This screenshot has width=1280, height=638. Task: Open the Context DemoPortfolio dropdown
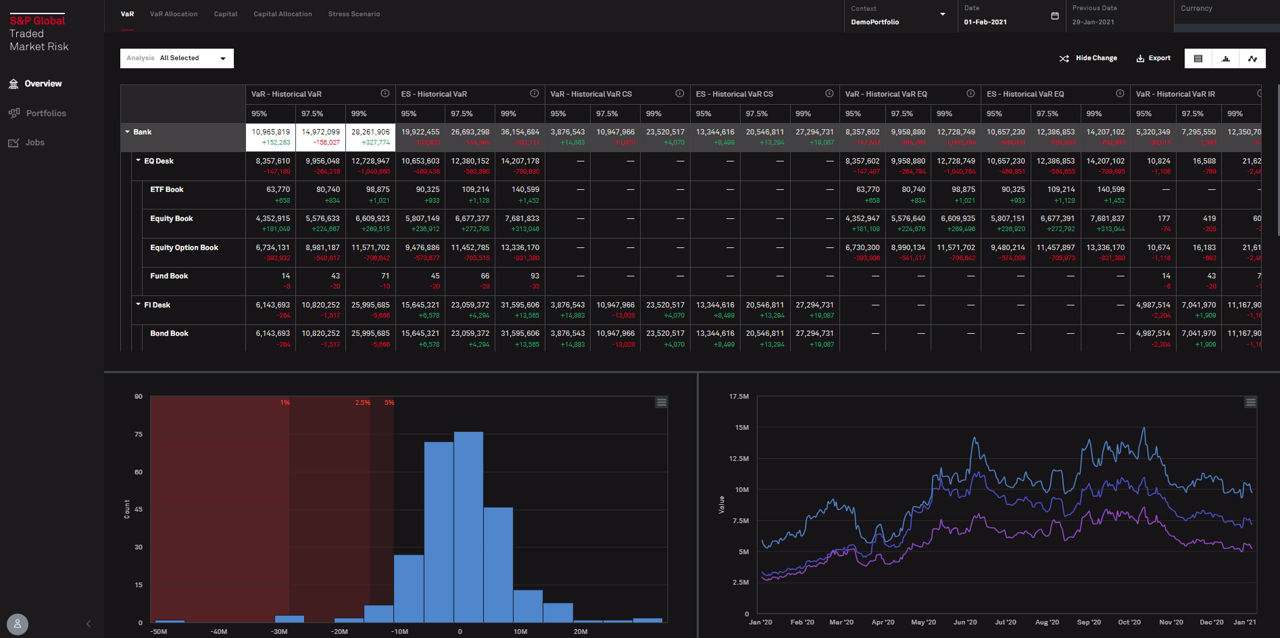tap(899, 15)
